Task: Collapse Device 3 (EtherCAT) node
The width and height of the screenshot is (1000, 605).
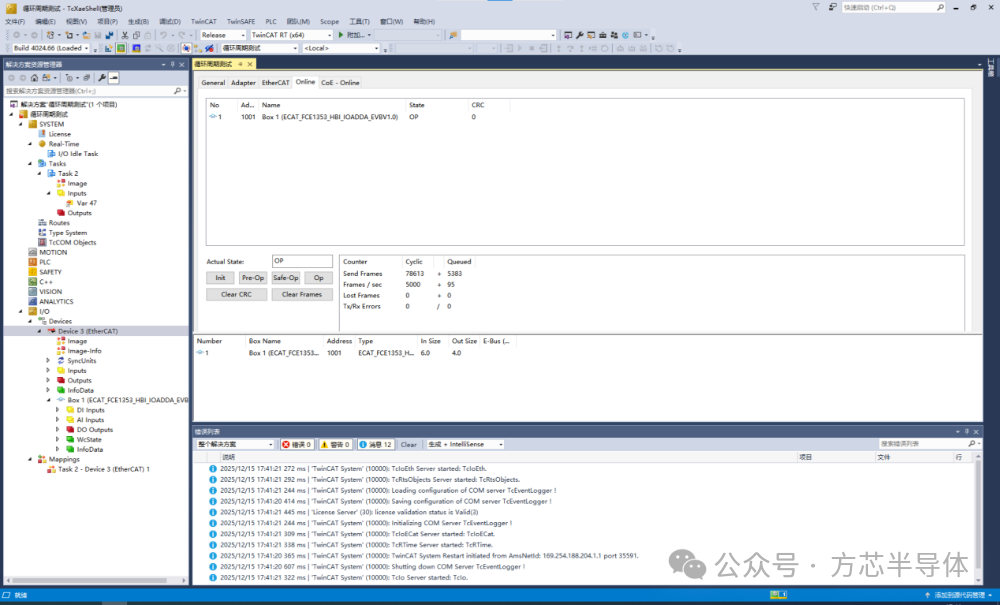Action: [39, 332]
